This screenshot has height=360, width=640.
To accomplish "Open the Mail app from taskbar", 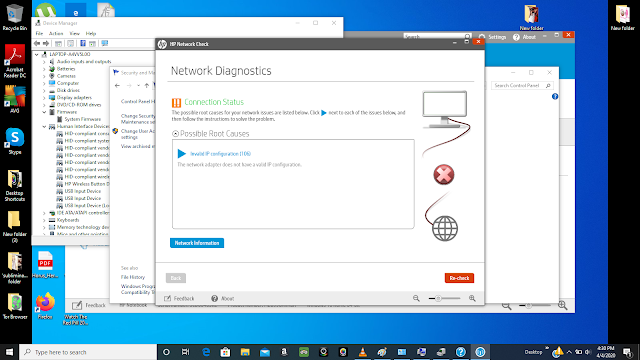I will click(x=265, y=352).
